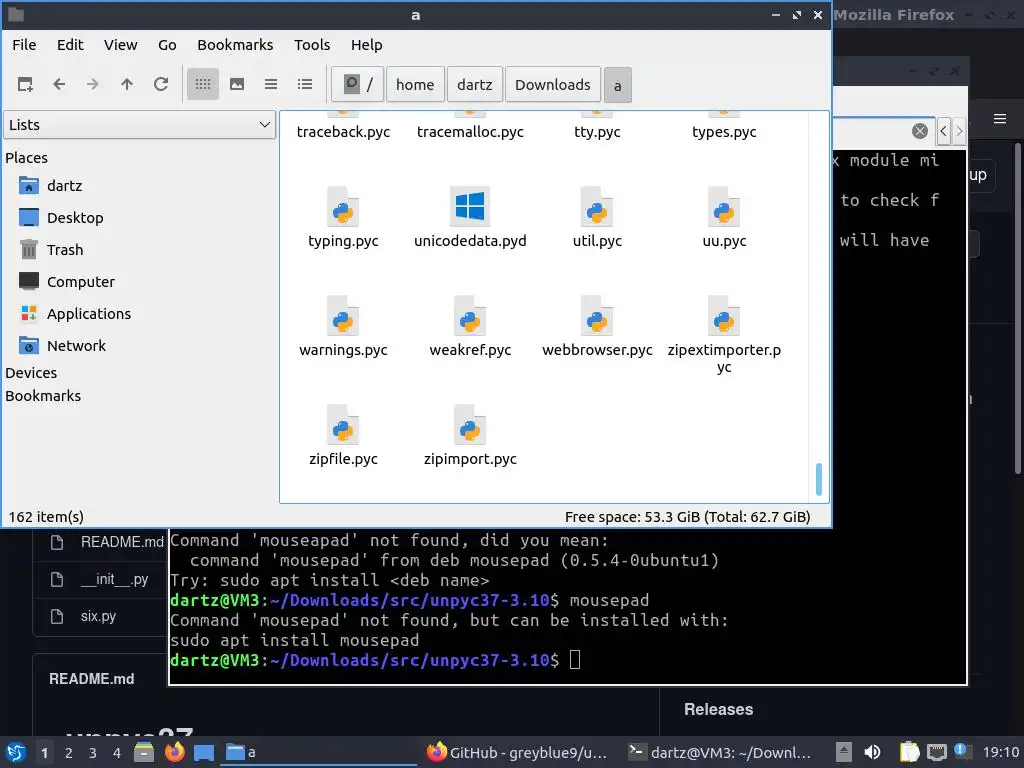
Task: Switch to workspace 3
Action: pos(93,753)
